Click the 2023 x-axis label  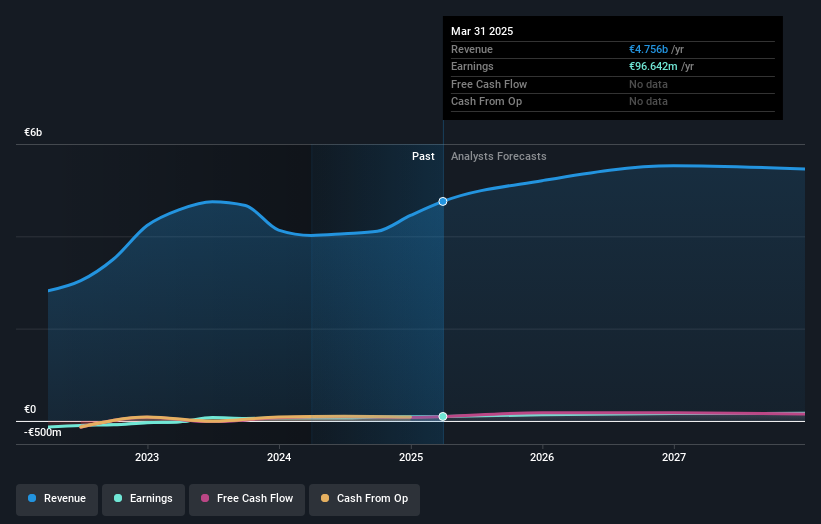pyautogui.click(x=147, y=458)
